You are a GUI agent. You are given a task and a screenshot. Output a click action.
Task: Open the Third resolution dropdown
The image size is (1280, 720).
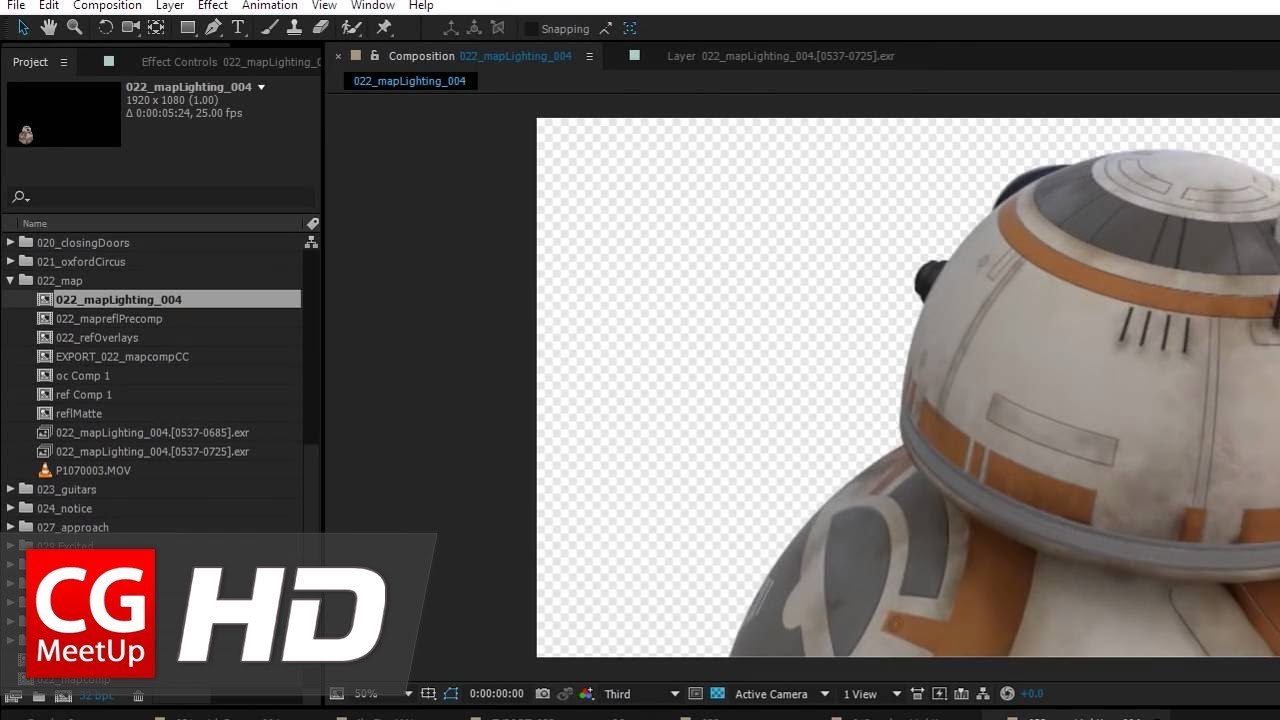click(x=642, y=694)
